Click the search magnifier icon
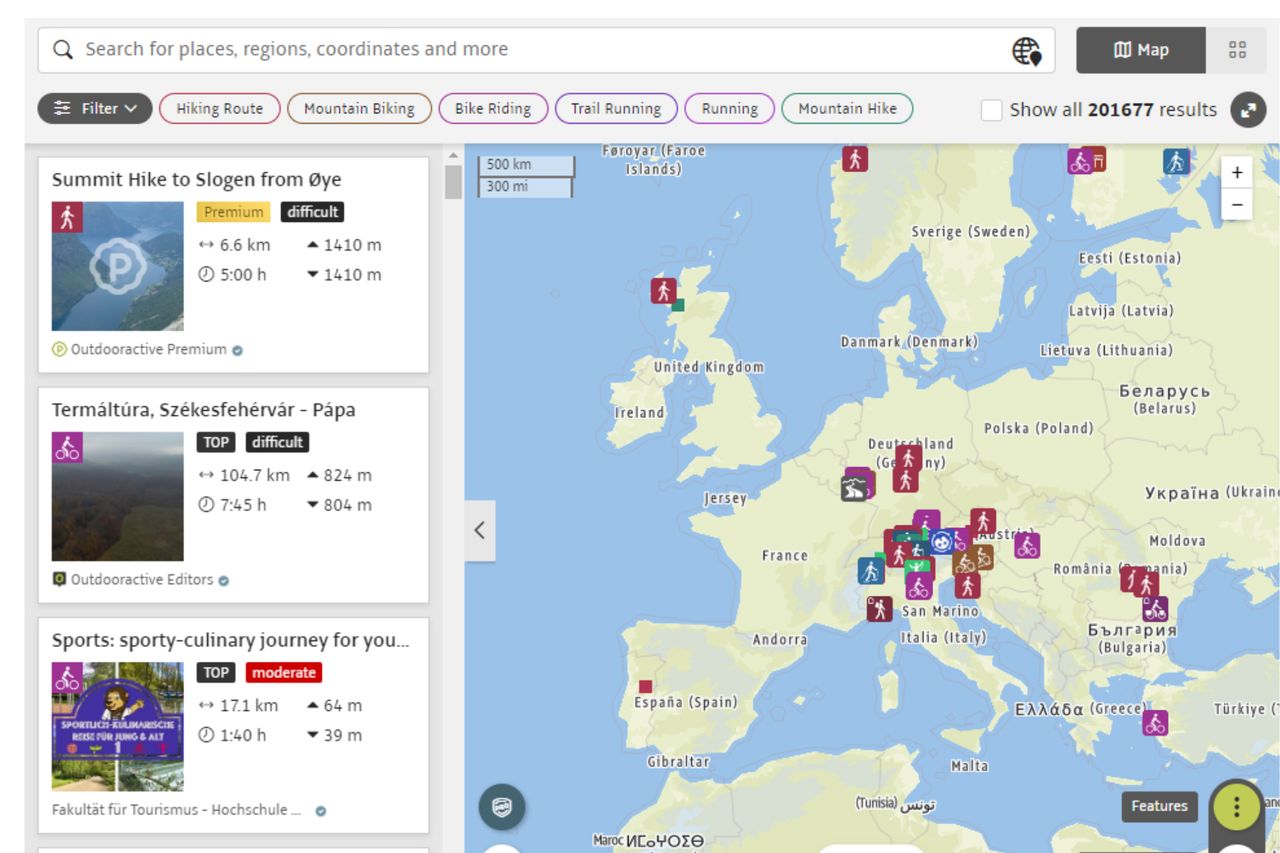The image size is (1280, 853). tap(62, 48)
